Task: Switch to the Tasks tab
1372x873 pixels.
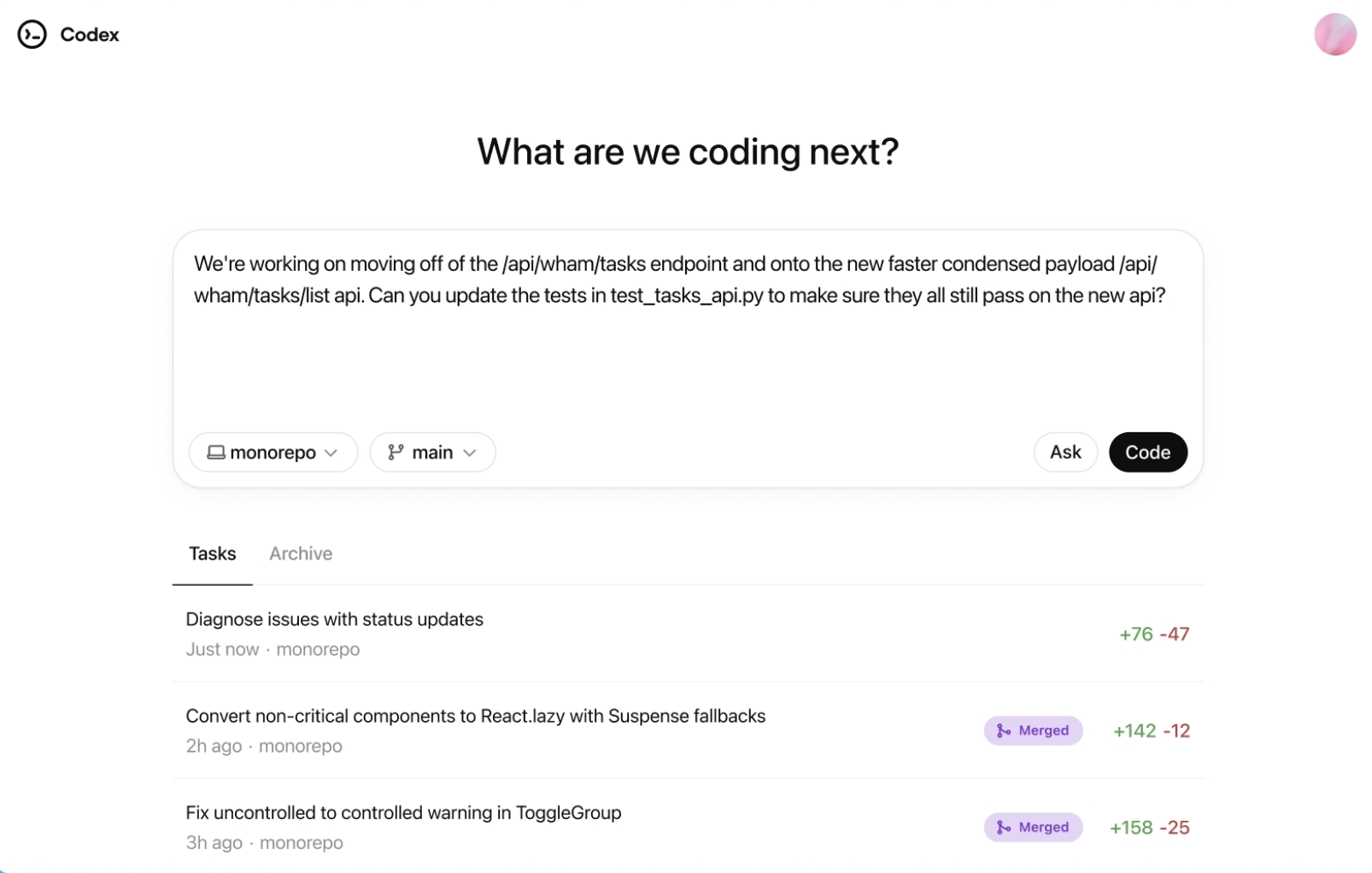Action: 212,554
